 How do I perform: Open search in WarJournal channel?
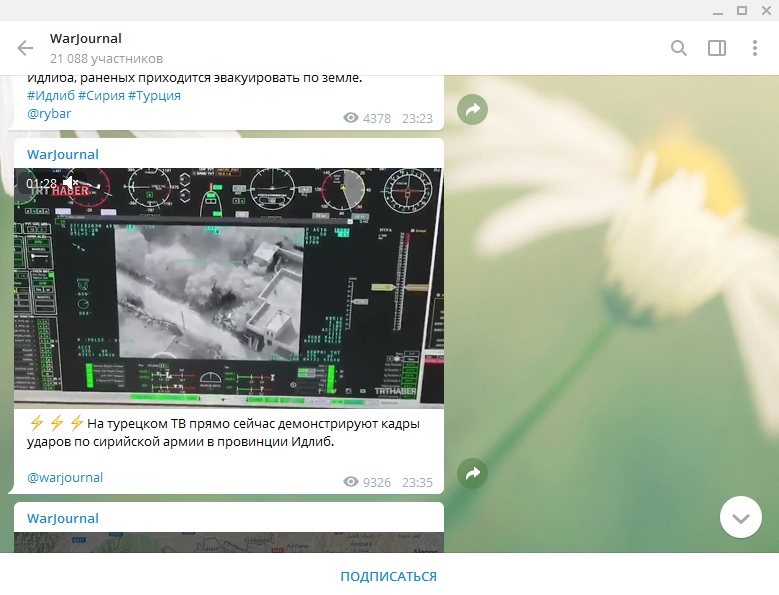[679, 48]
